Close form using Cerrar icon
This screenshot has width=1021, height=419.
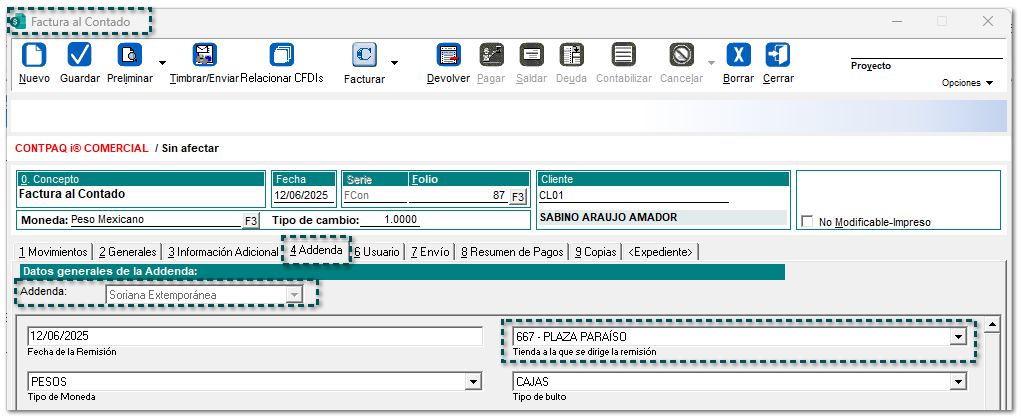pyautogui.click(x=778, y=55)
